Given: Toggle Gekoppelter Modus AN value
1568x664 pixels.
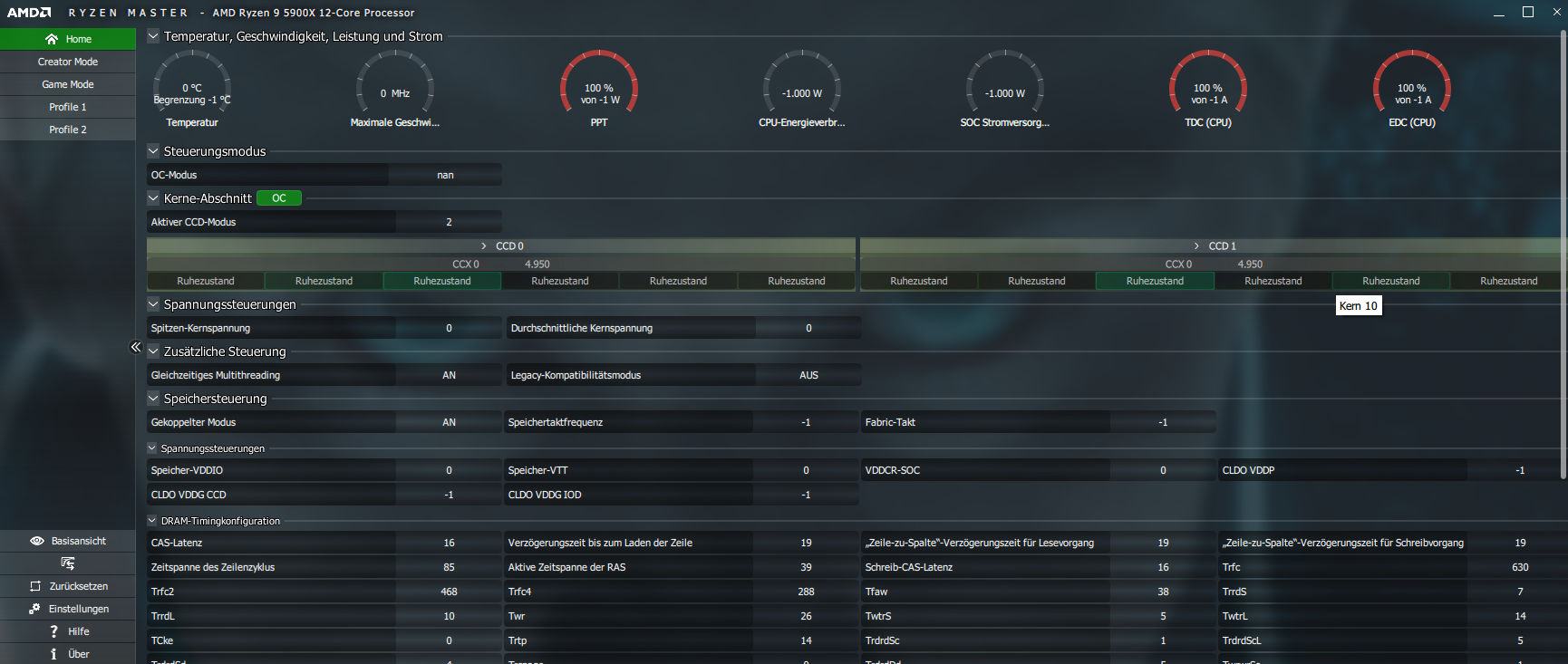Looking at the screenshot, I should click(449, 422).
